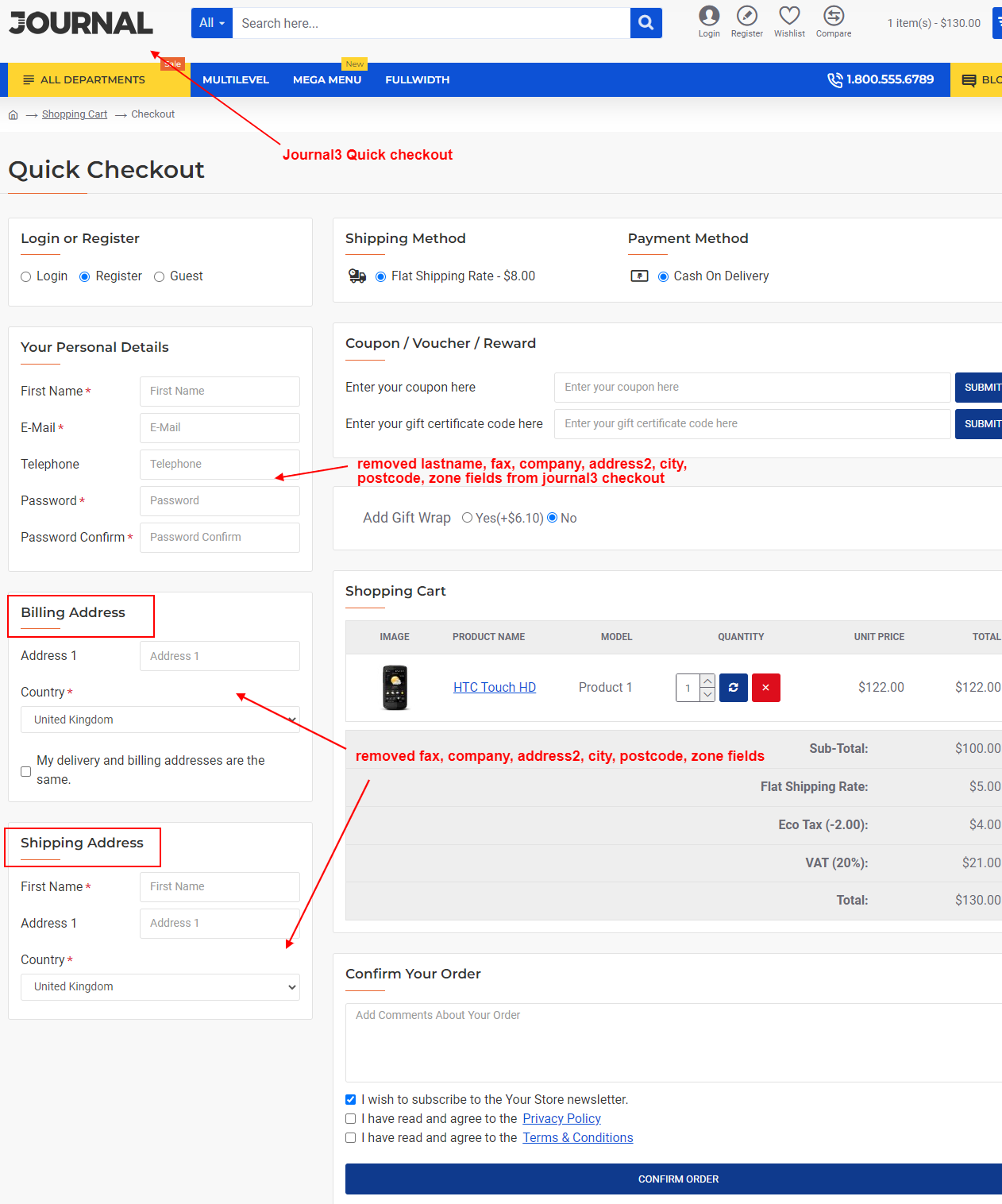The height and width of the screenshot is (1204, 1002).
Task: Click the Compare icon in header
Action: click(833, 17)
